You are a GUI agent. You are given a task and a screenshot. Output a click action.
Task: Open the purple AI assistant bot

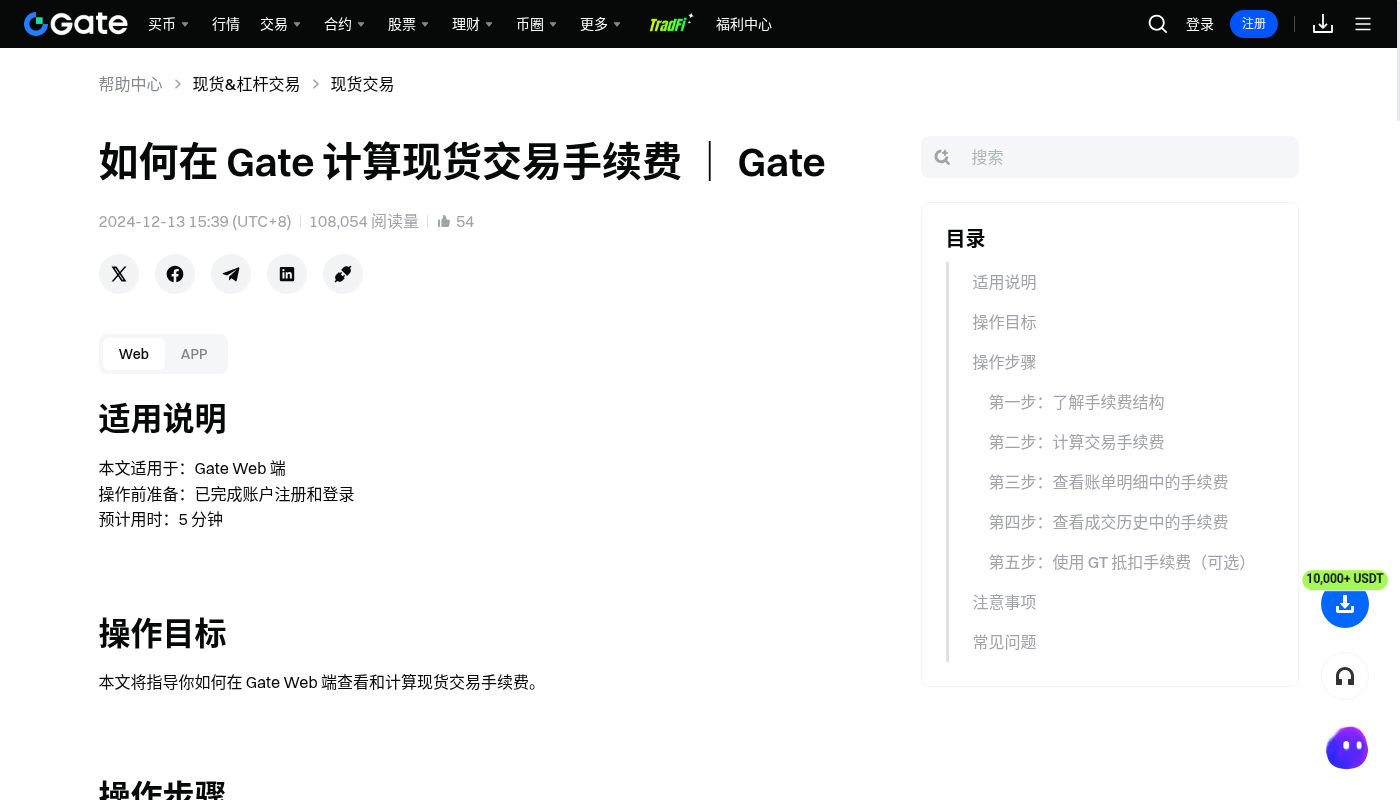click(x=1346, y=748)
